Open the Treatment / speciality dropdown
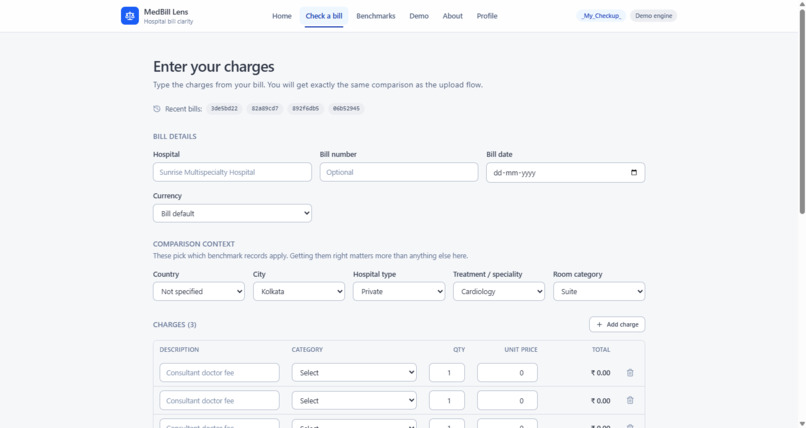806x428 pixels. tap(499, 291)
